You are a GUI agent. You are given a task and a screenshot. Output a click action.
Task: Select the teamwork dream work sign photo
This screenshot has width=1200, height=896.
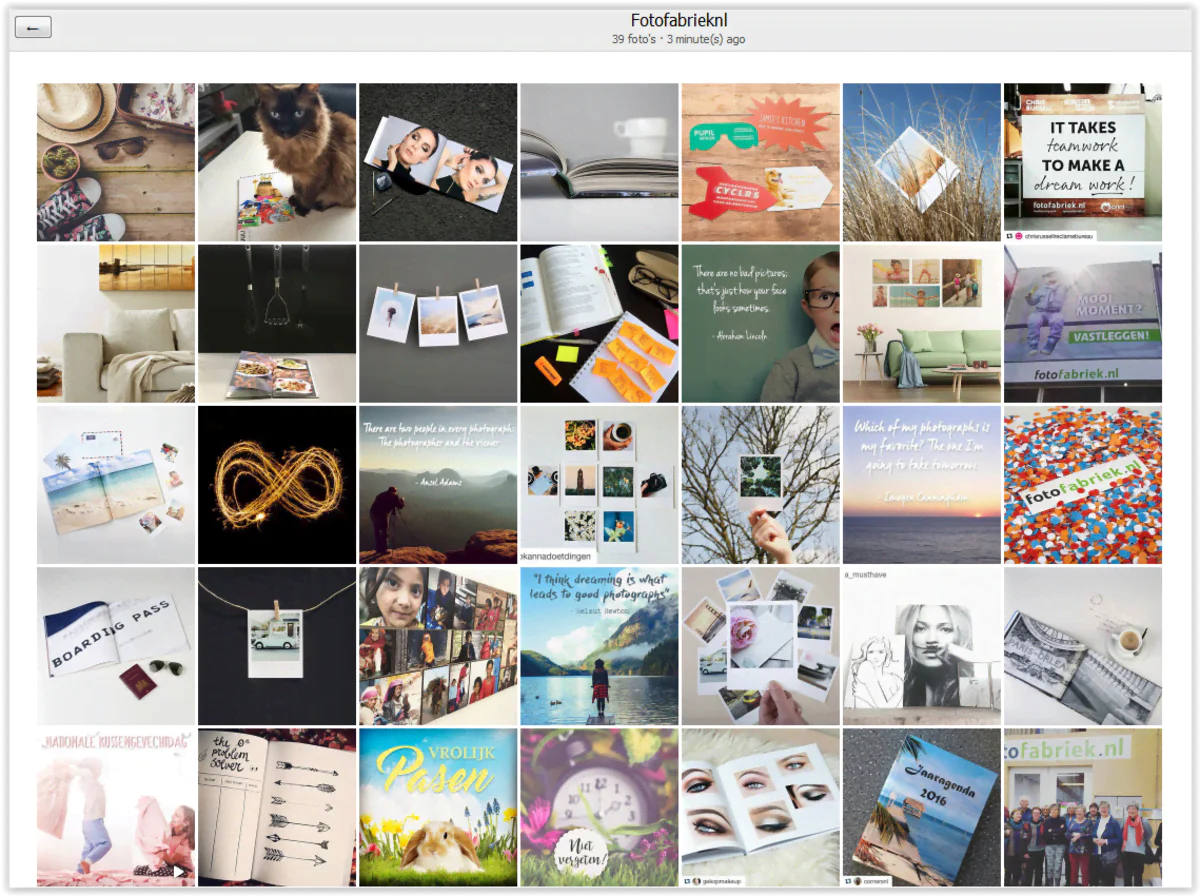(x=1083, y=162)
